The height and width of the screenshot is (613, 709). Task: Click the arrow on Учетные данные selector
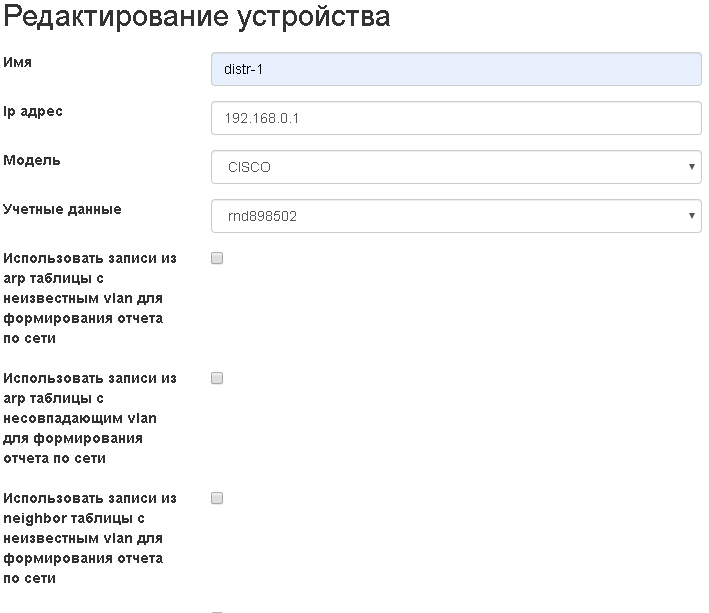click(692, 216)
